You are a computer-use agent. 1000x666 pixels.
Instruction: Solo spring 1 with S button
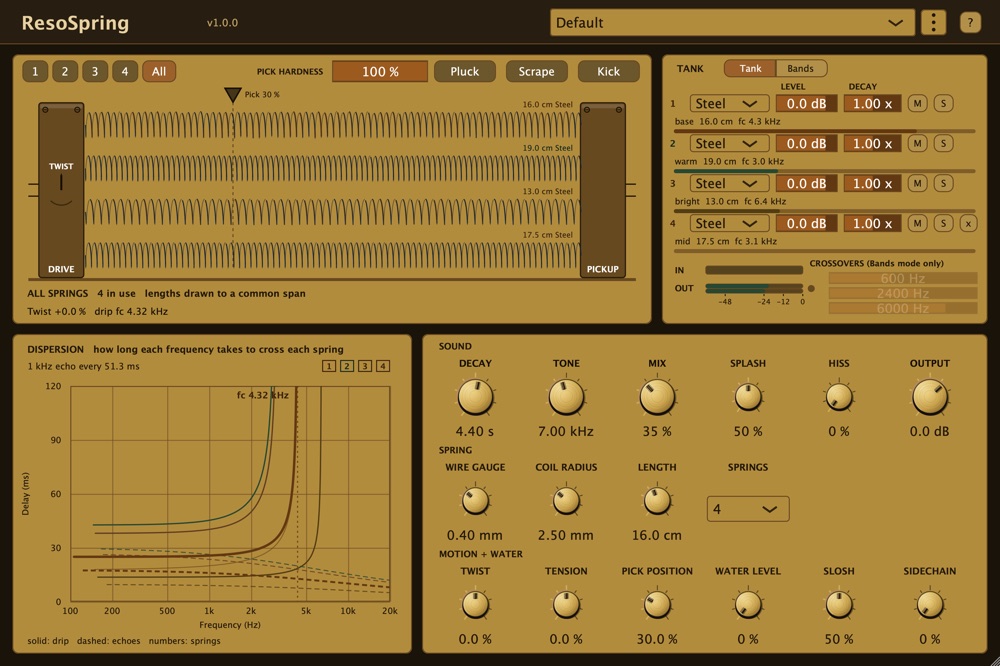[943, 103]
